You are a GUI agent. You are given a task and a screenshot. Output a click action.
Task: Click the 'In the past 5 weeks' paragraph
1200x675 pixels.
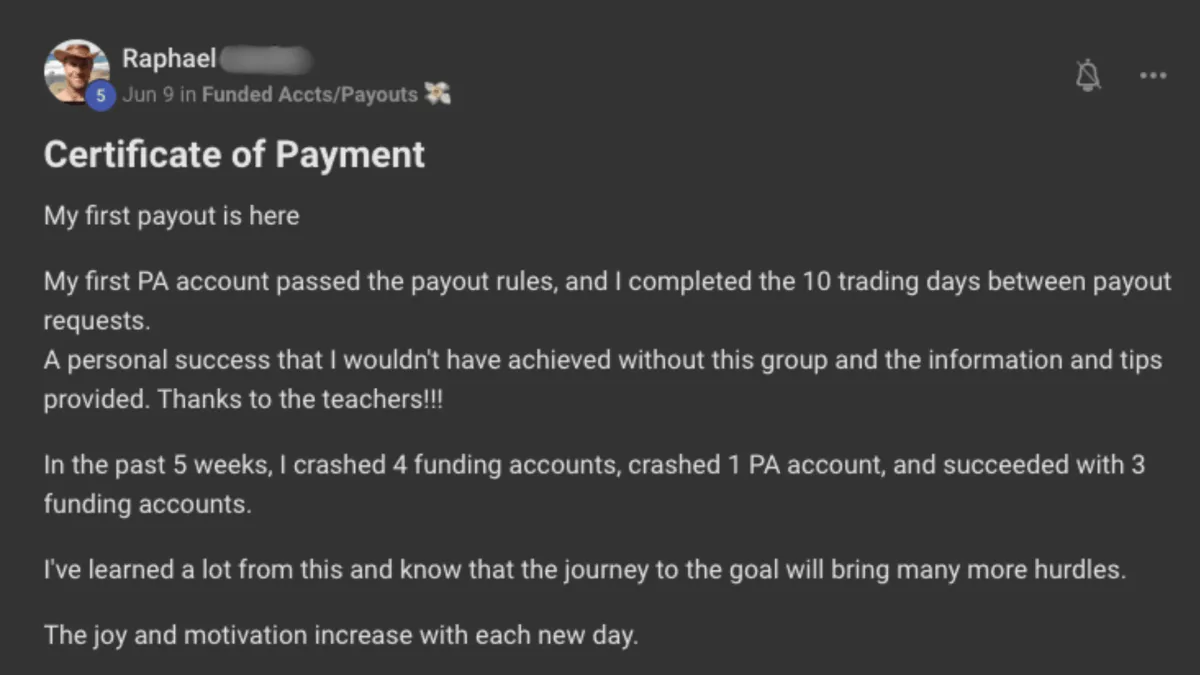(x=594, y=484)
